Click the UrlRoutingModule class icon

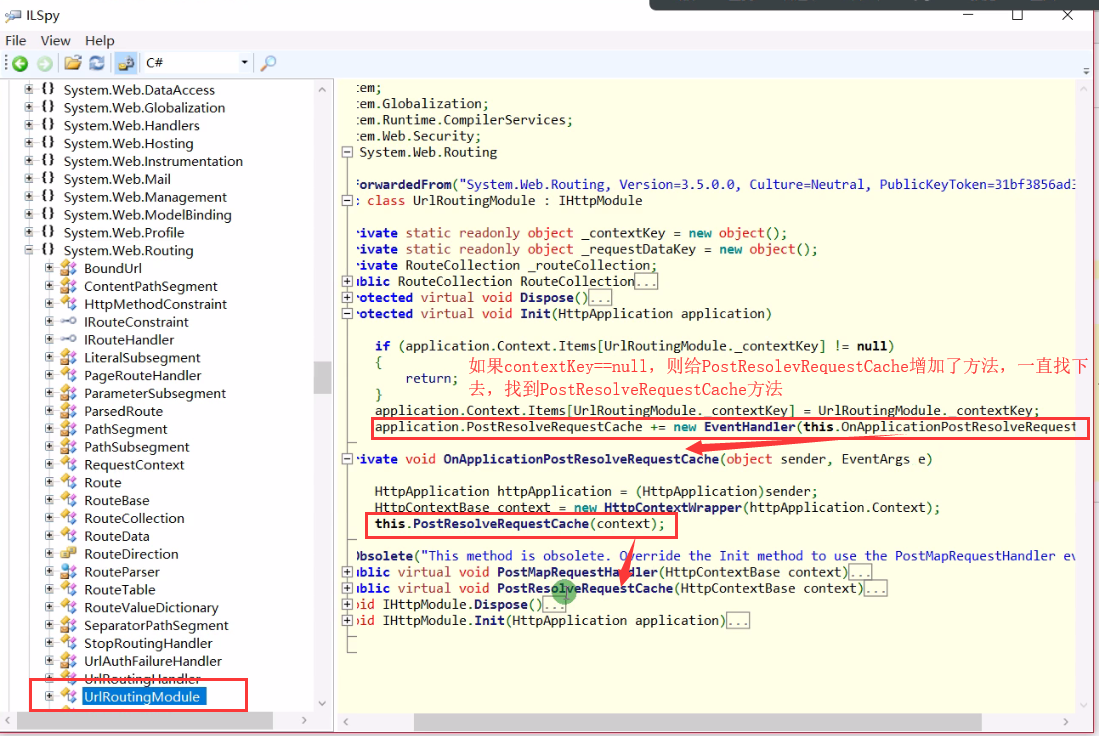pos(69,696)
